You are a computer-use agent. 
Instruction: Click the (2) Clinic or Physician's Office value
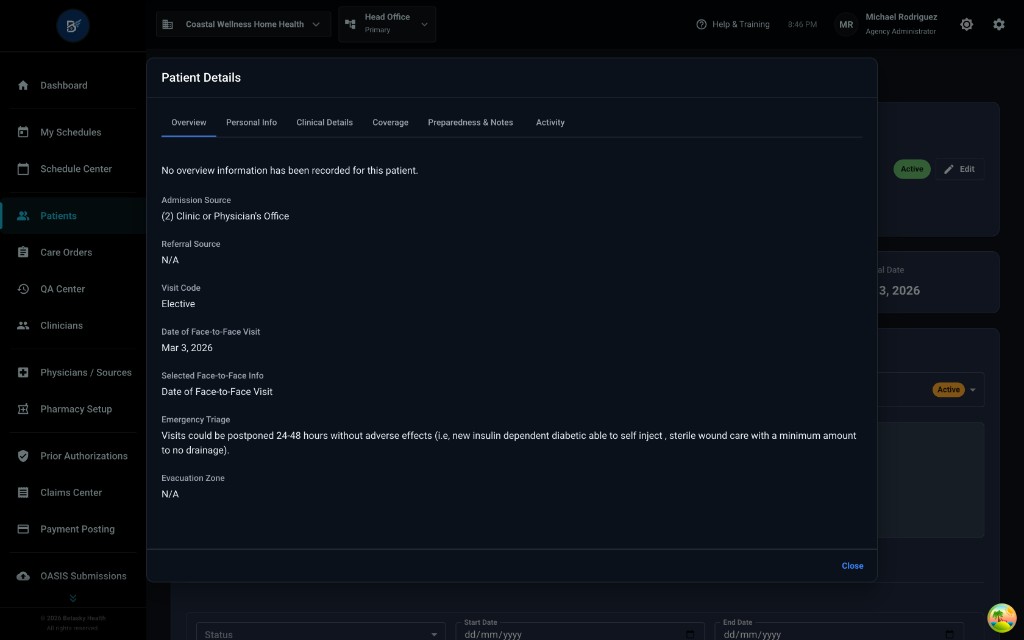[225, 216]
